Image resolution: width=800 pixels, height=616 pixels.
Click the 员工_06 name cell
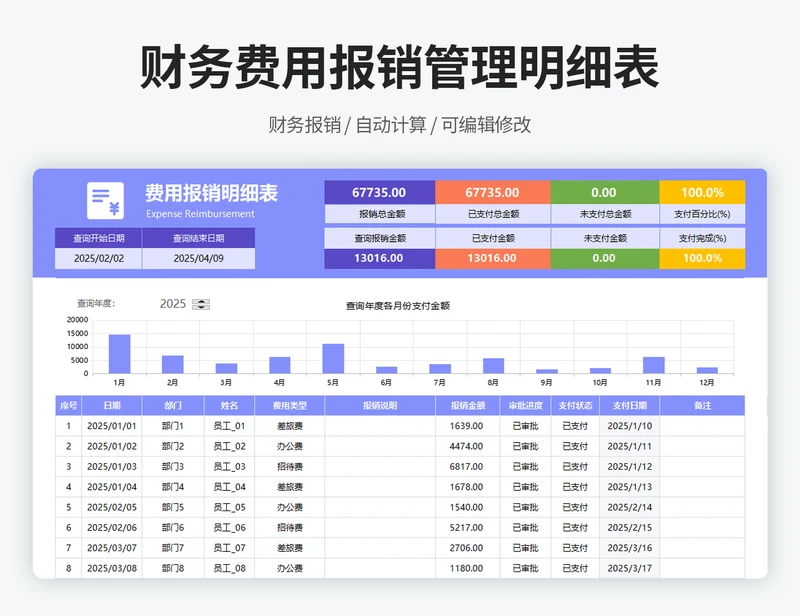tap(229, 528)
